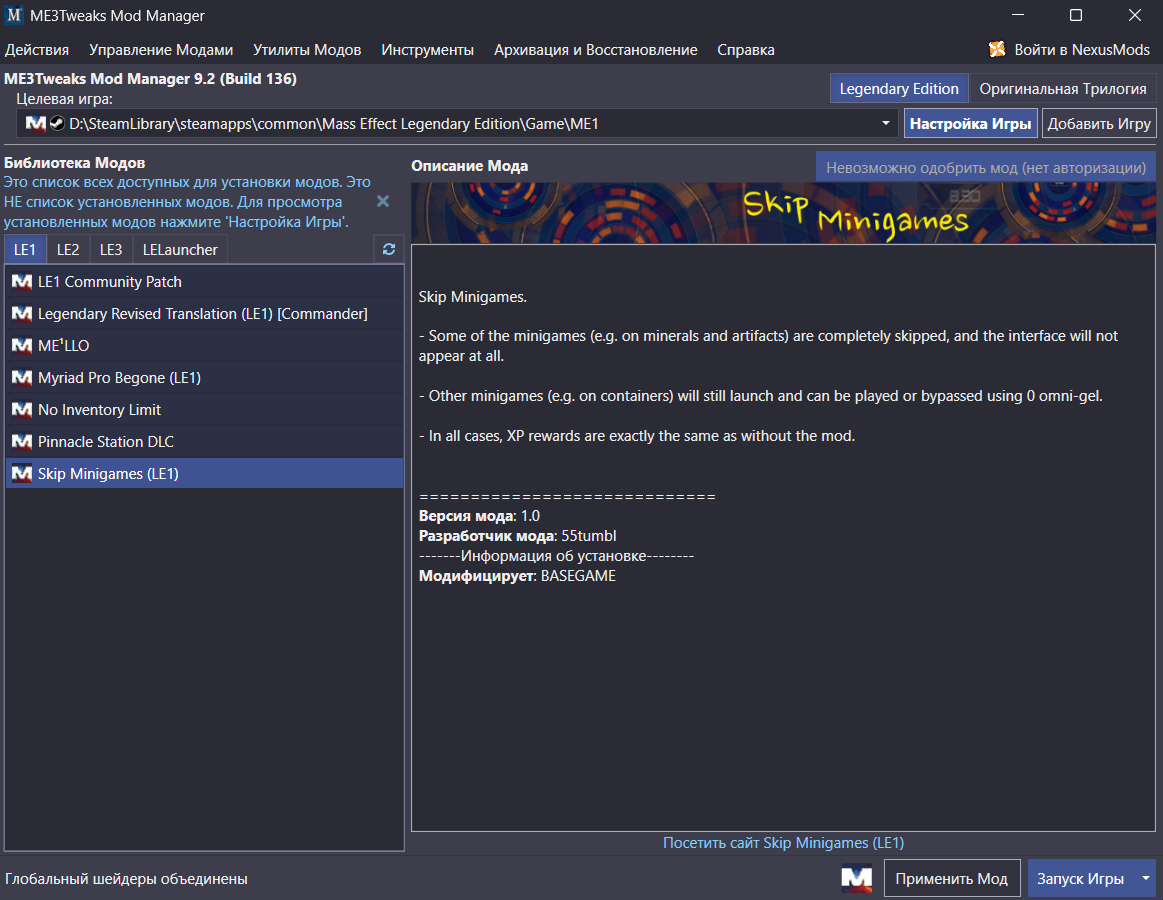Open the Управление Модами menu

click(x=161, y=50)
